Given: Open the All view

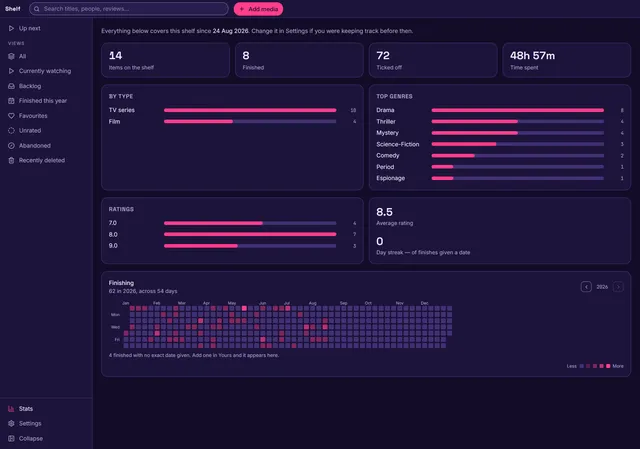Looking at the screenshot, I should pos(46,56).
